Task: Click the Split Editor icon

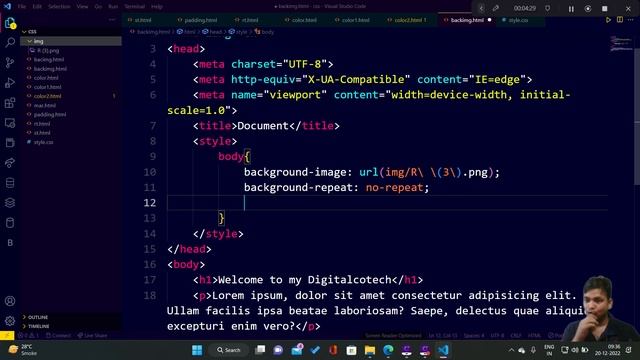Action: point(620,20)
